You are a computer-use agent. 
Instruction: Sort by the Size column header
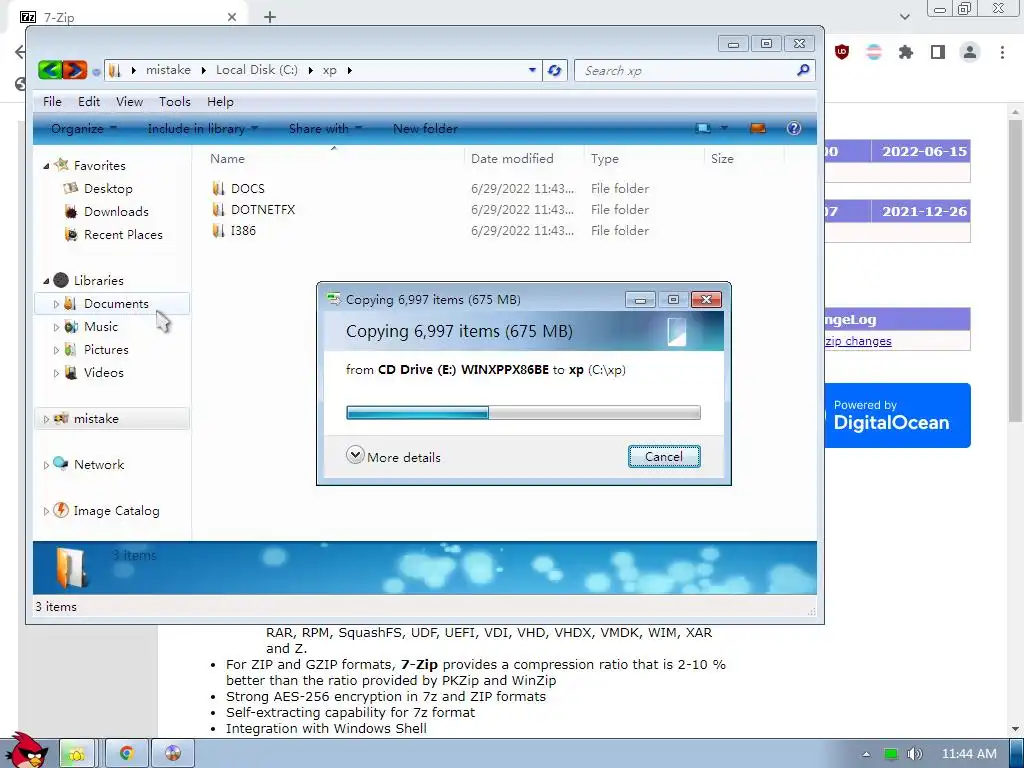pyautogui.click(x=722, y=159)
